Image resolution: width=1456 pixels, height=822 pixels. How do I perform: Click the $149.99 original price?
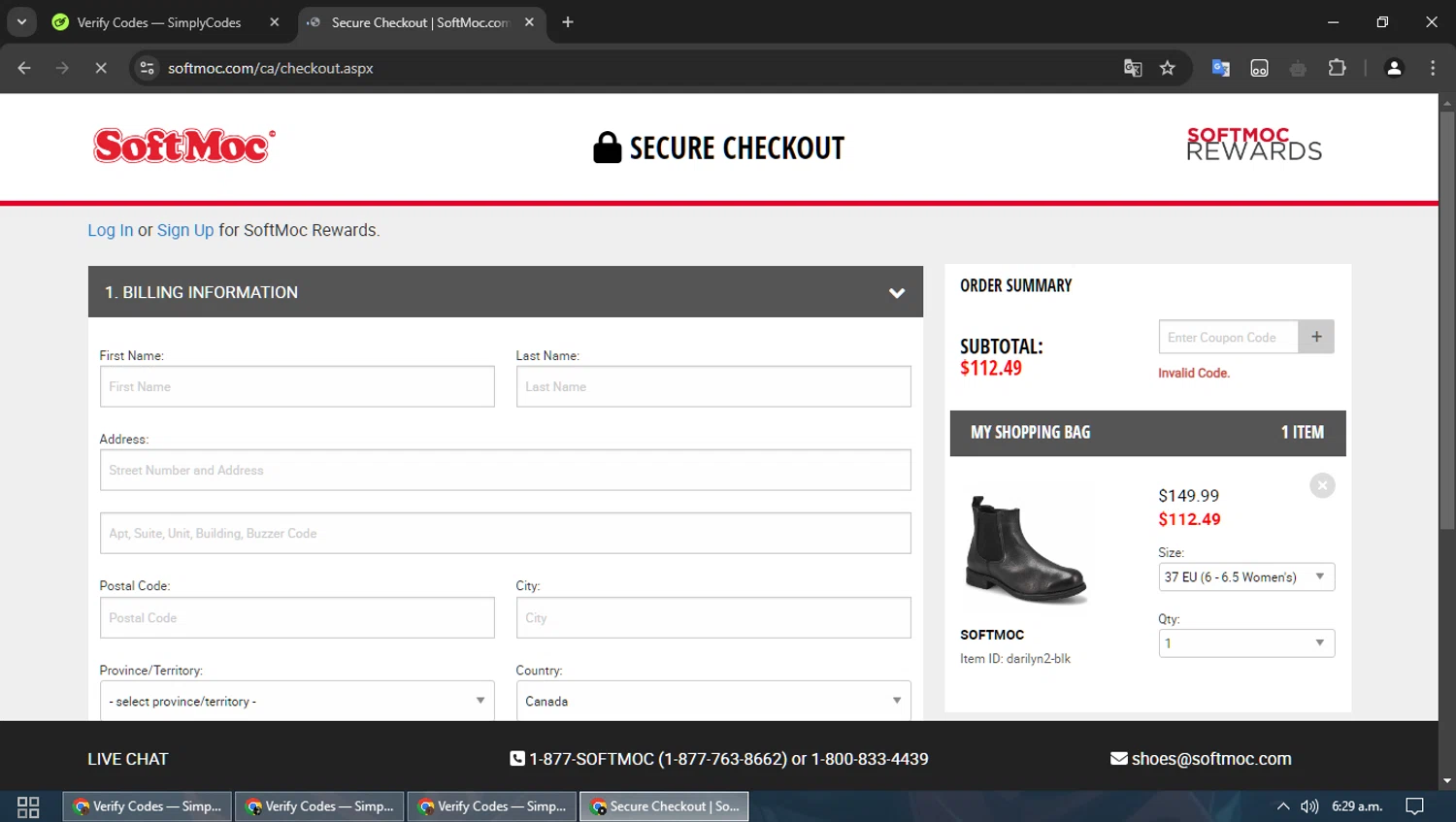[1189, 496]
